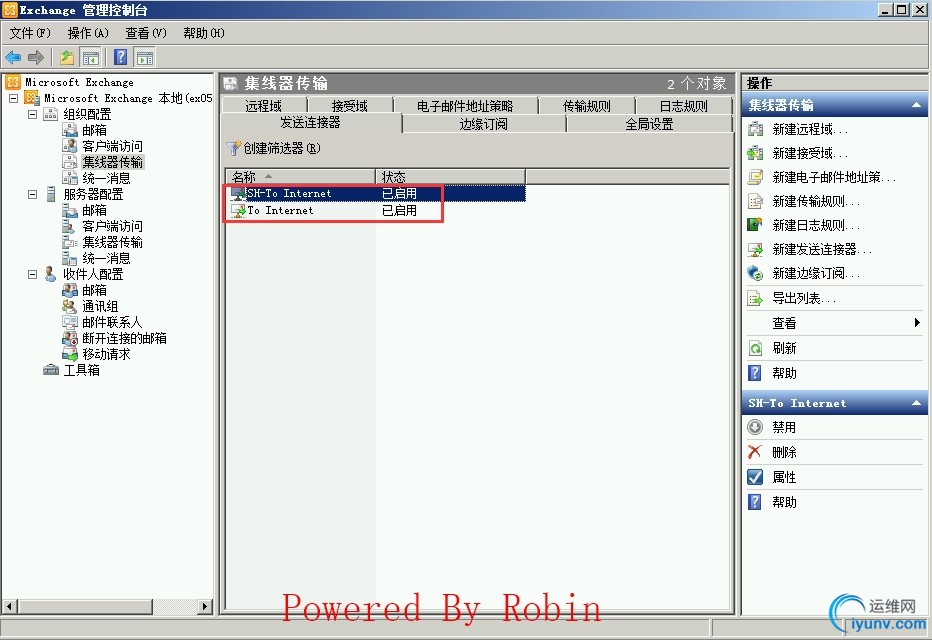932x640 pixels.
Task: Collapse the 服务器配置 tree node
Action: click(x=33, y=194)
